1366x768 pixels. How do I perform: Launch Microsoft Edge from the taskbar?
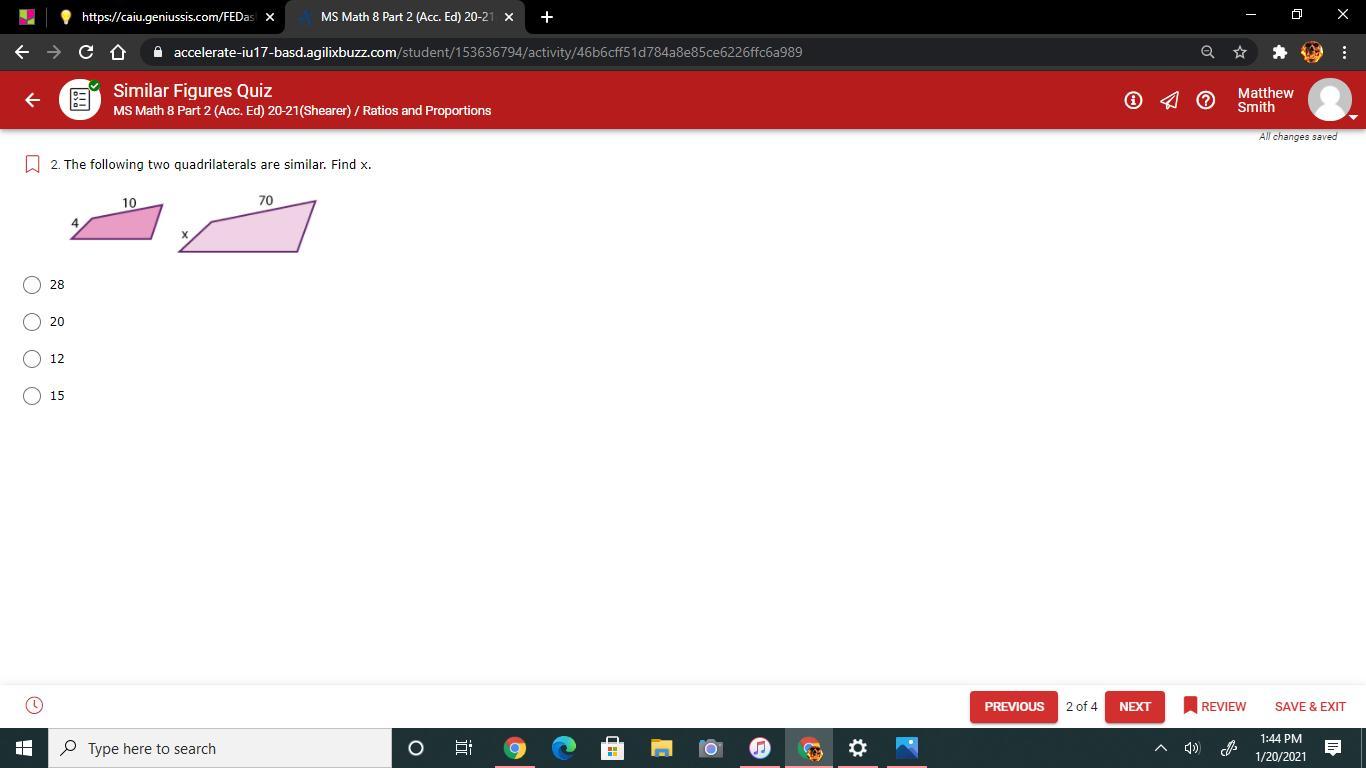(564, 748)
